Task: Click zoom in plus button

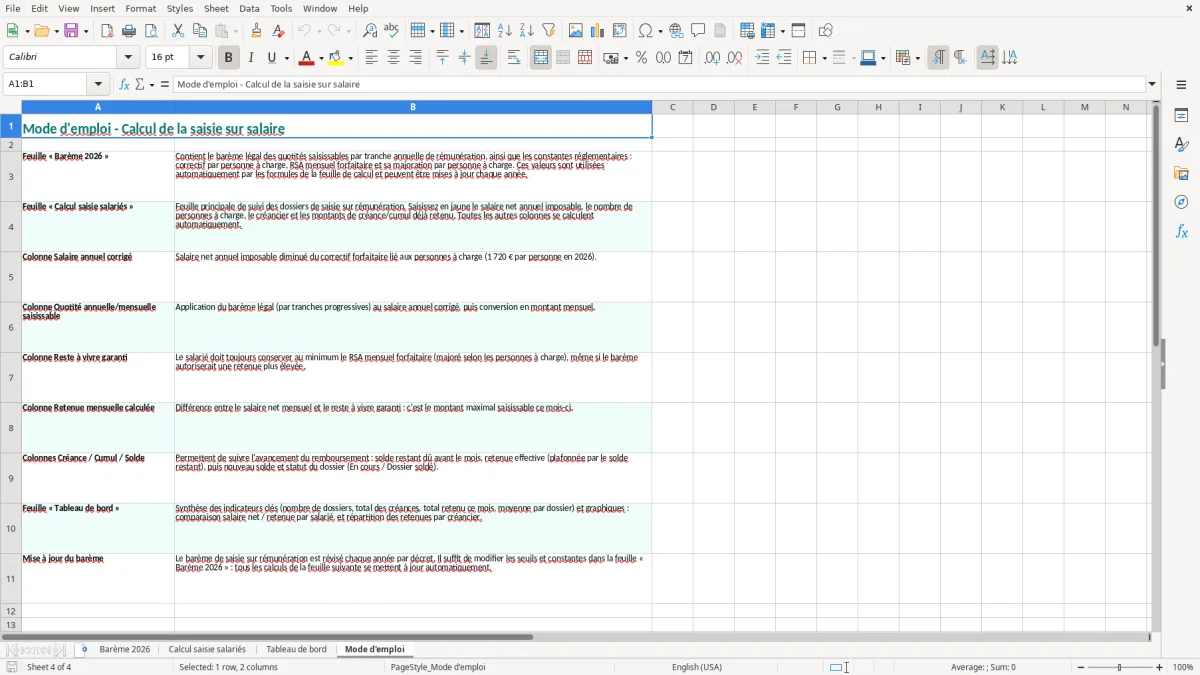Action: click(x=1160, y=667)
